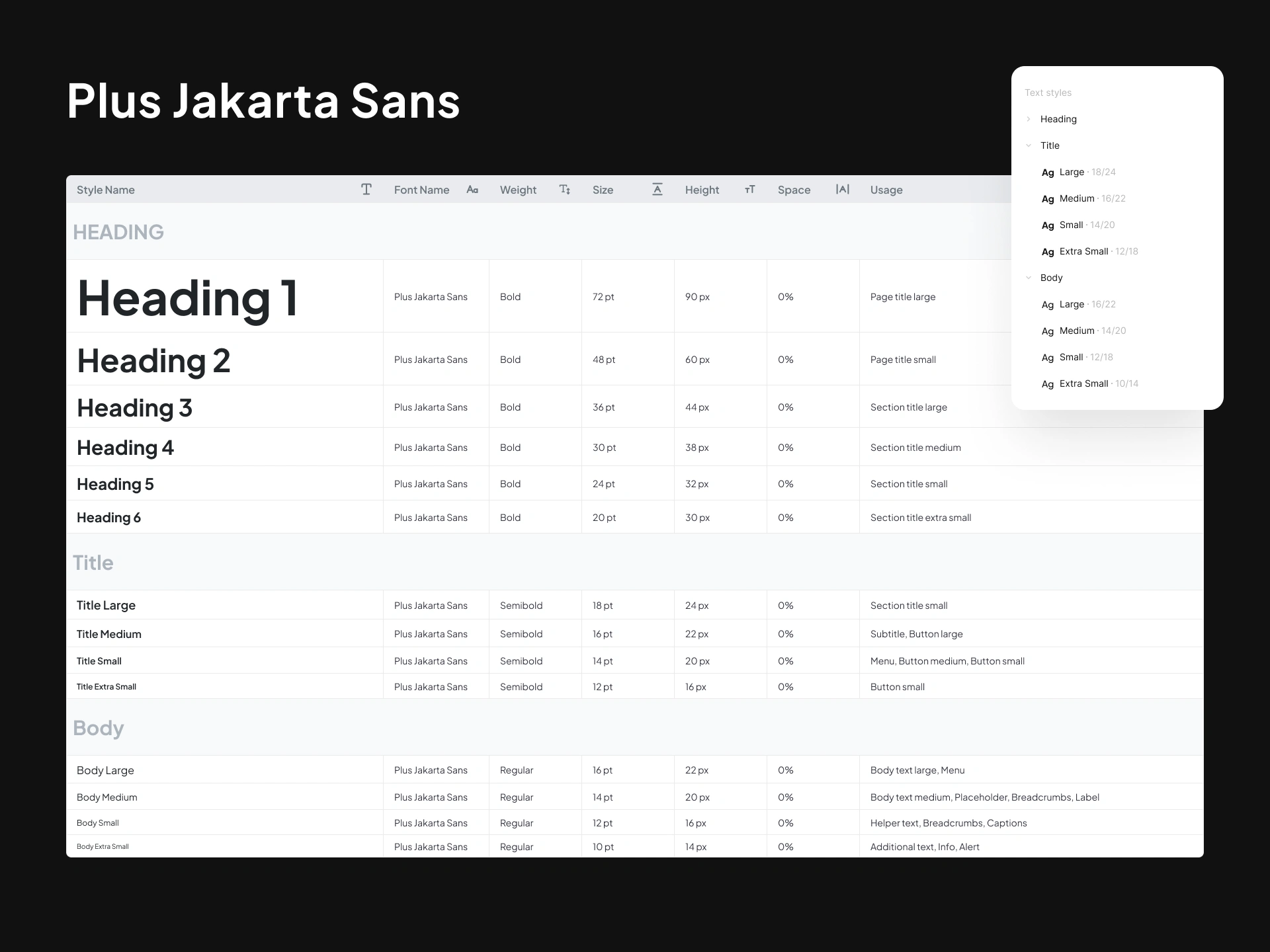Click the Size column header

tap(603, 190)
